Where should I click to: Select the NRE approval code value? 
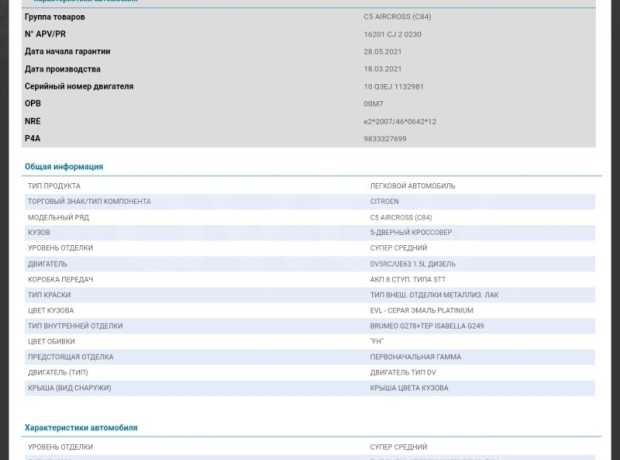[x=400, y=121]
